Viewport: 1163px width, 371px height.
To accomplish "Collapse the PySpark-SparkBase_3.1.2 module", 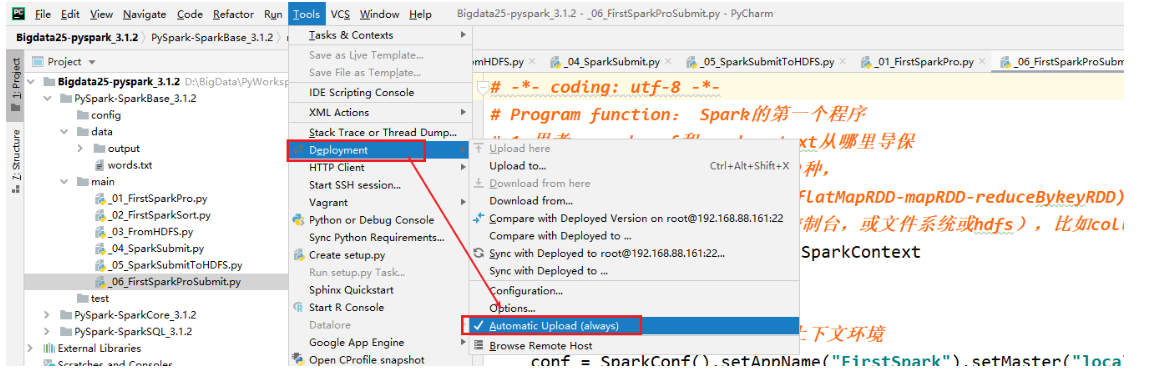I will pos(48,98).
